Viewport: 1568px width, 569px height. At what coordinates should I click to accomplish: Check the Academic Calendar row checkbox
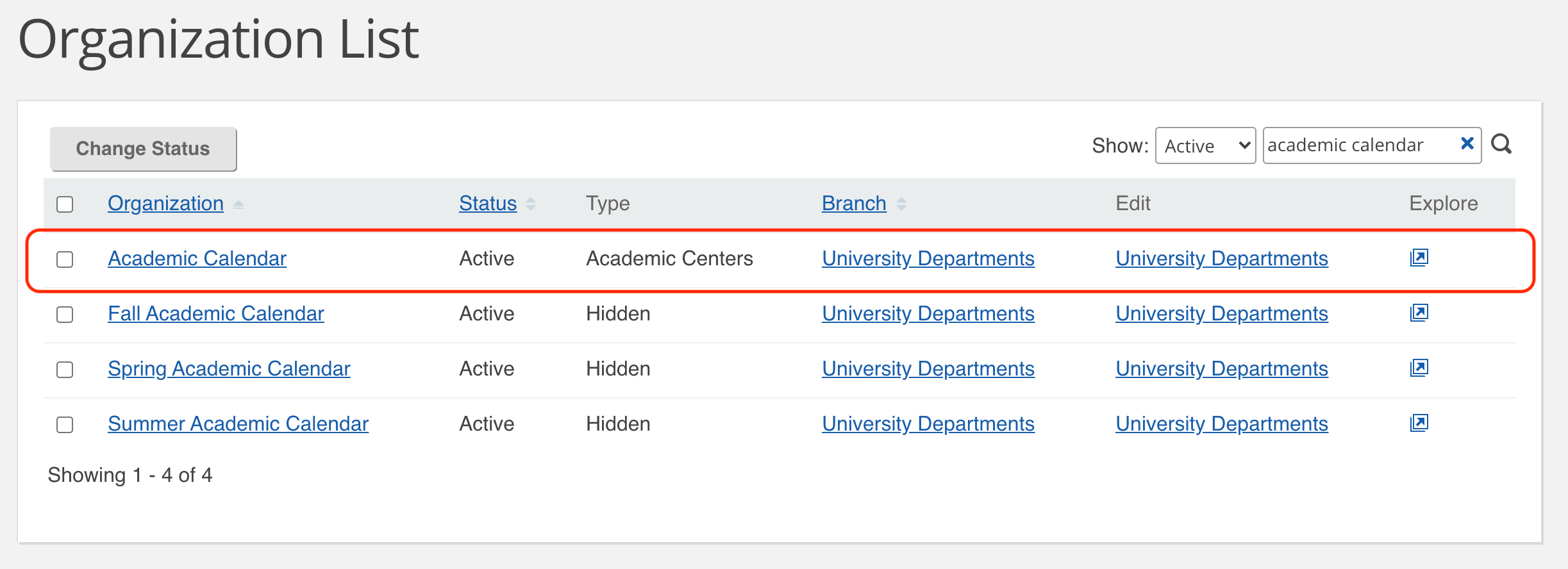tap(65, 260)
